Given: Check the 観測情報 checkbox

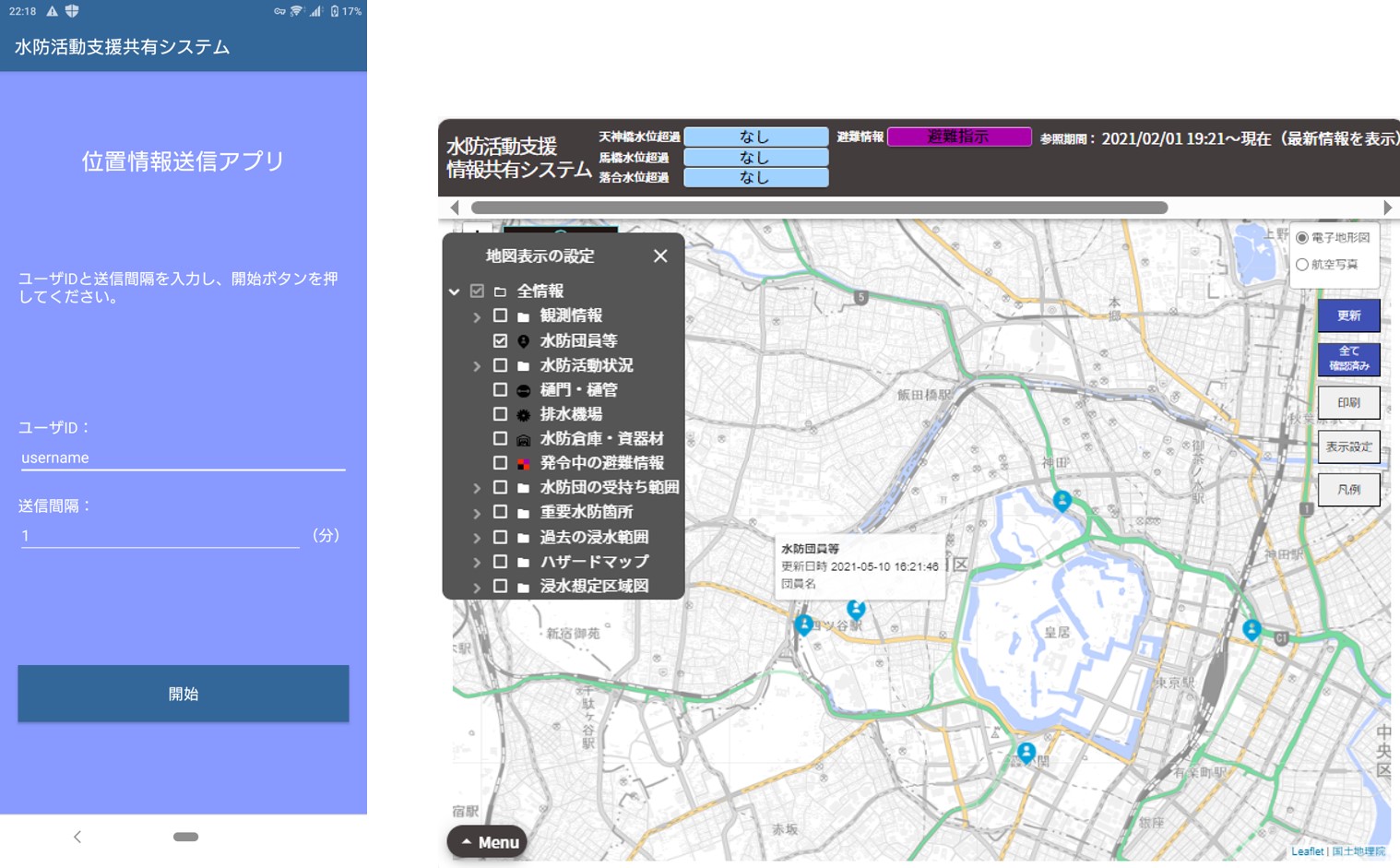Looking at the screenshot, I should 500,315.
